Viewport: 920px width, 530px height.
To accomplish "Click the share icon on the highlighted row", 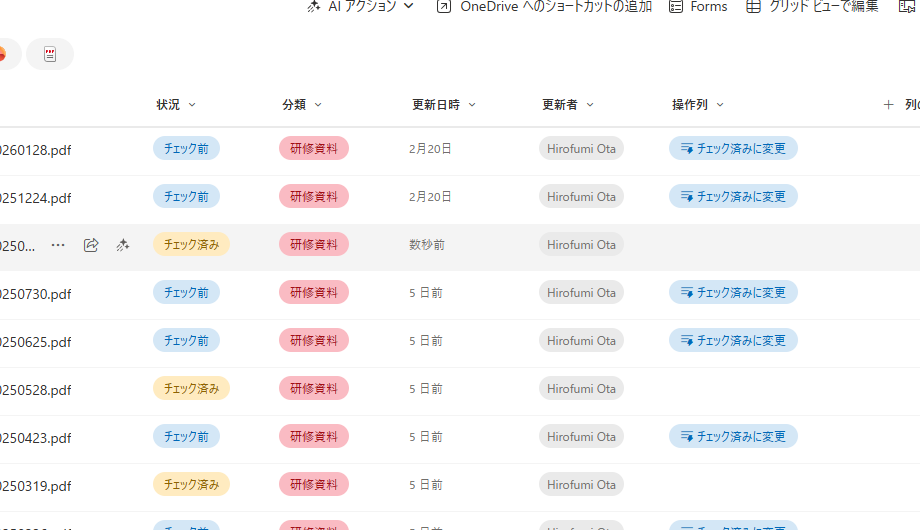I will click(91, 245).
